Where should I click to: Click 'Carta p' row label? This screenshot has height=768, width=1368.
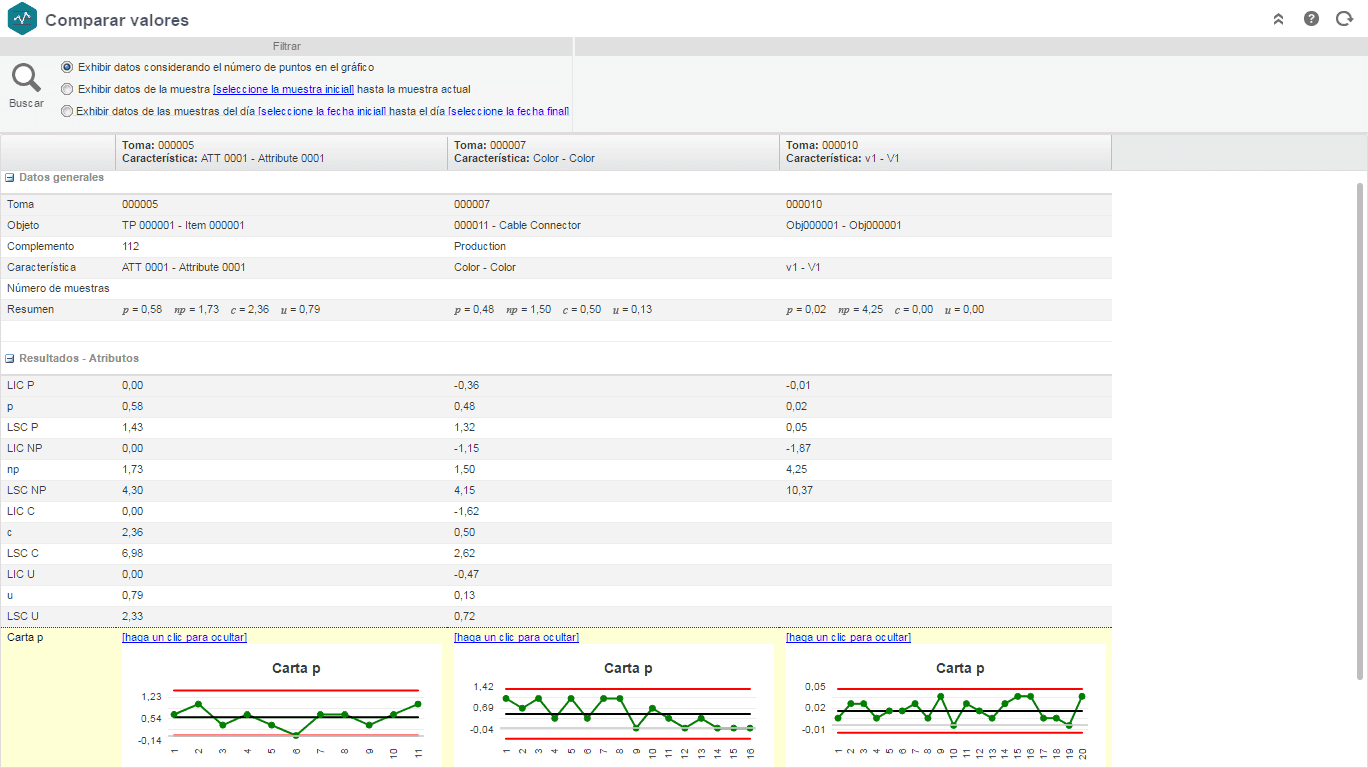pos(25,637)
